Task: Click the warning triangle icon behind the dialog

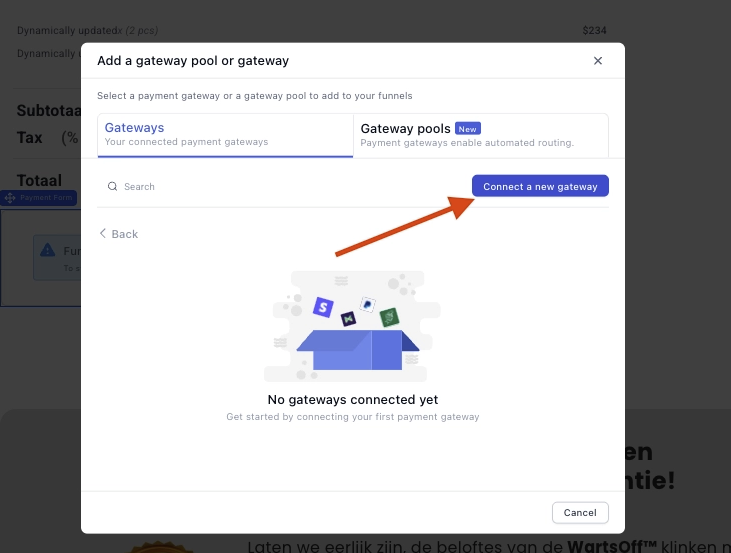Action: [47, 252]
